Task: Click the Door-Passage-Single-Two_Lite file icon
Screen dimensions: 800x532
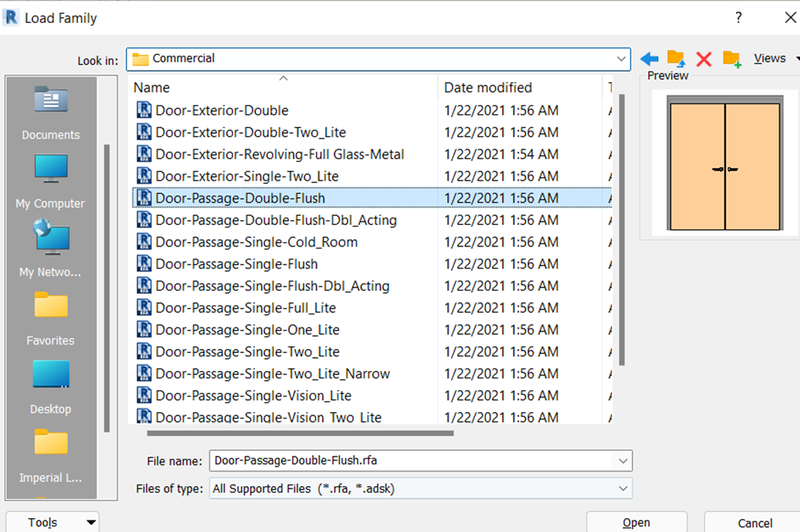Action: point(144,351)
